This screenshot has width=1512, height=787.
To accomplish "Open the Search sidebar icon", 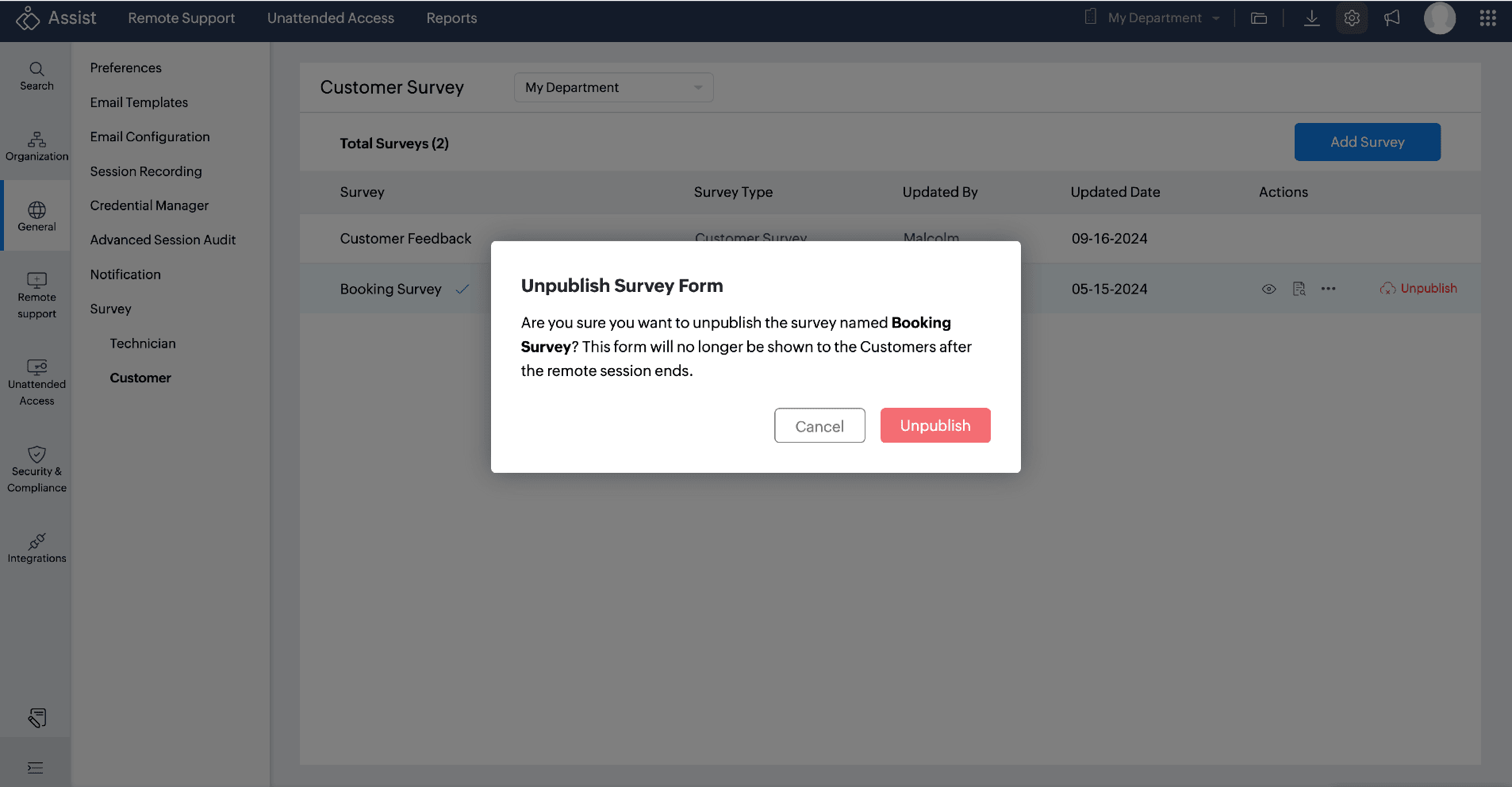I will pos(36,76).
